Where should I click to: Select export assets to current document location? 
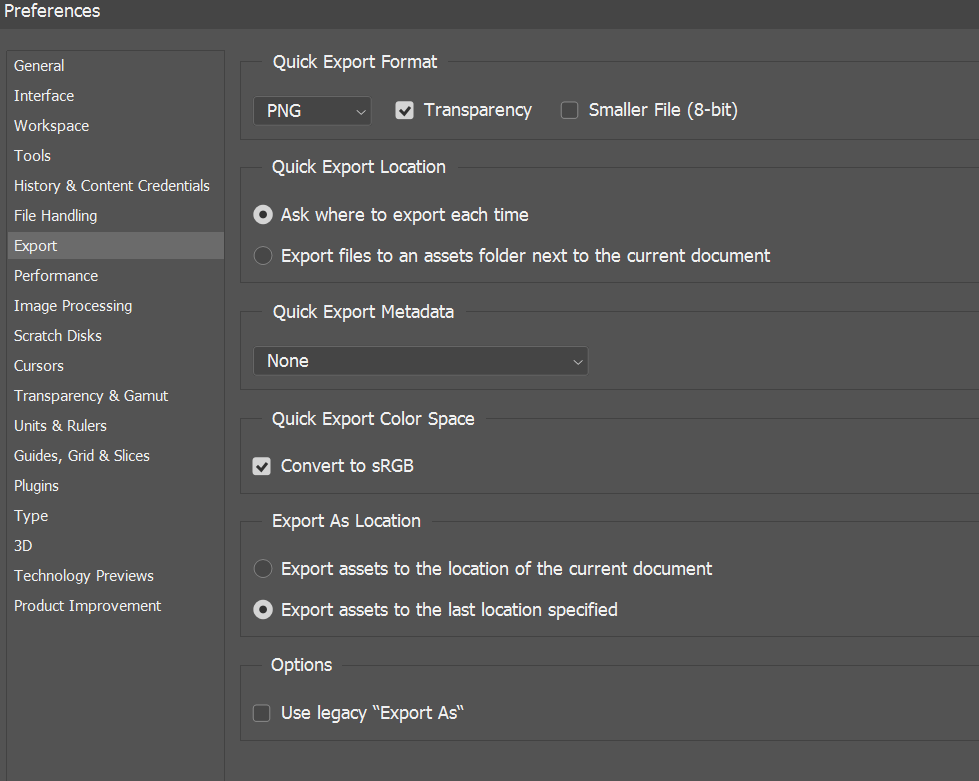coord(263,569)
